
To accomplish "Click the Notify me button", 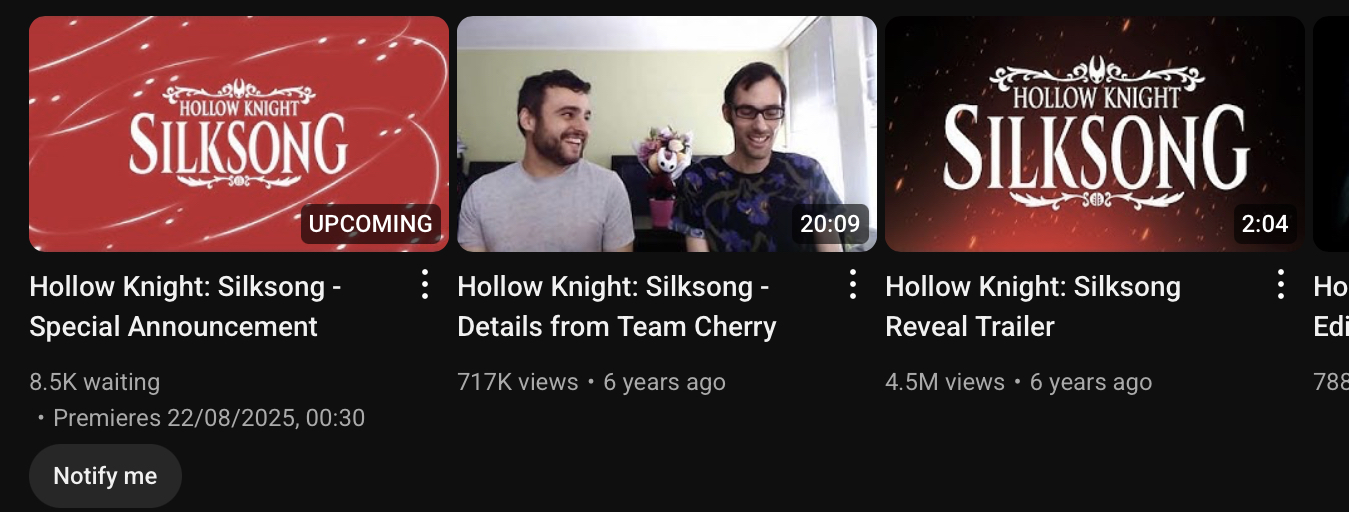I will [105, 476].
